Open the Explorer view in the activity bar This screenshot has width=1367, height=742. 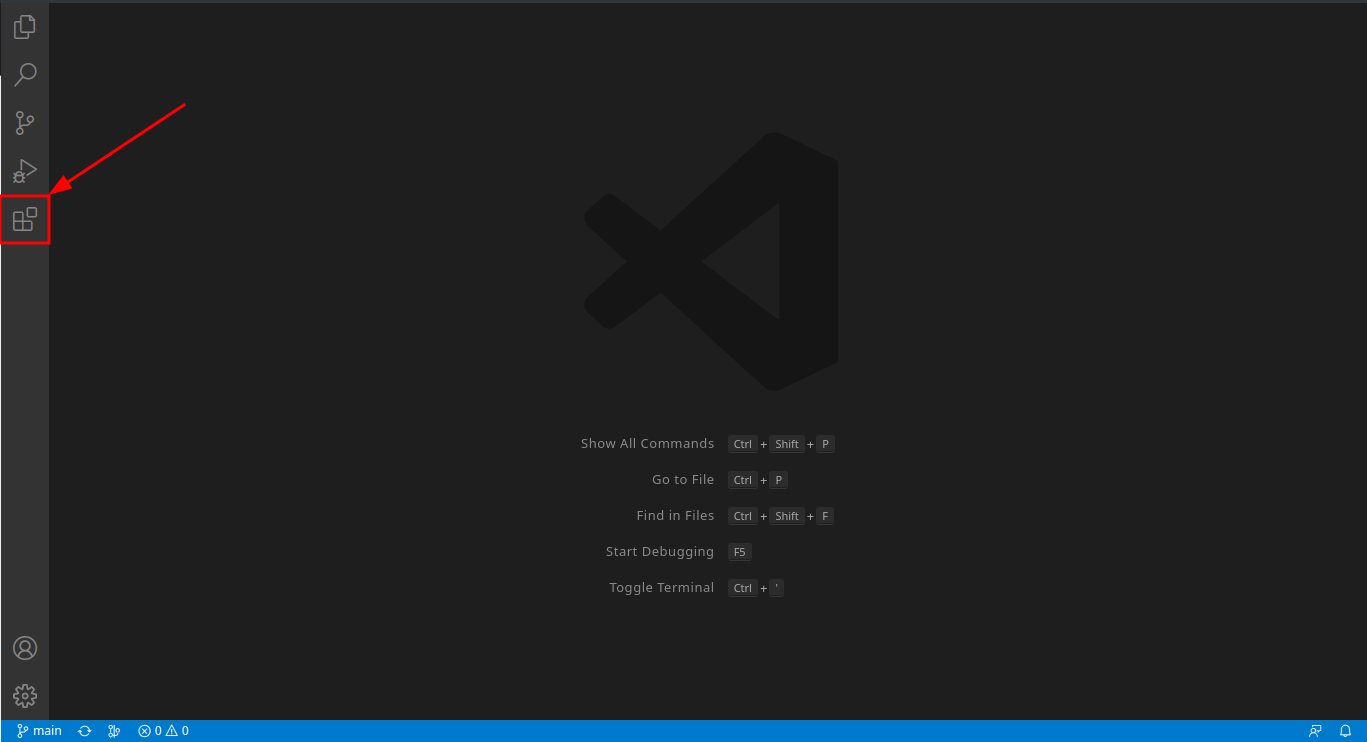point(25,27)
